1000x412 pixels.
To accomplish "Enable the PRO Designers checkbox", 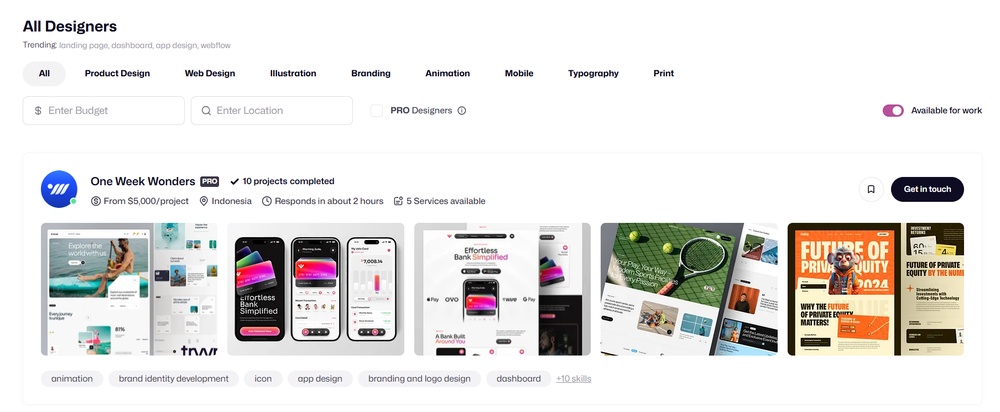I will pos(377,110).
